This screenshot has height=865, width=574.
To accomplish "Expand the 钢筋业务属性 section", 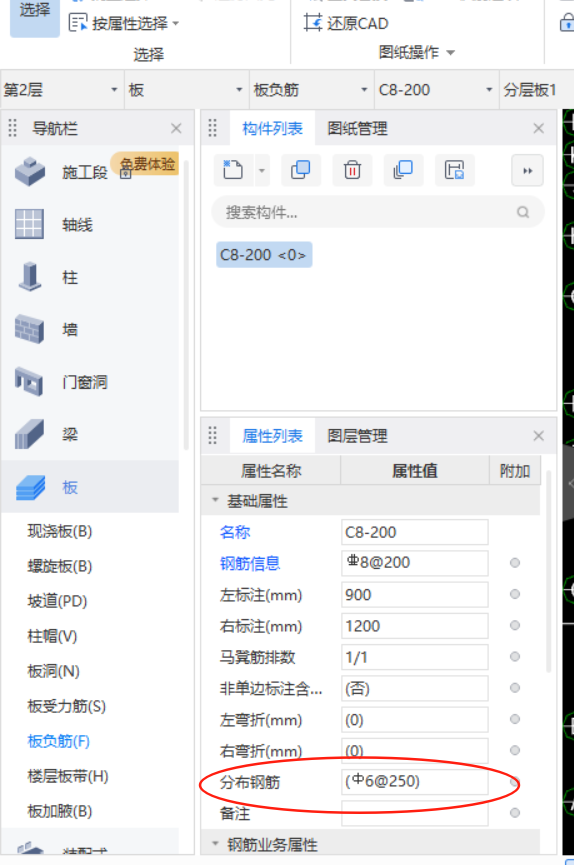I will pos(215,843).
